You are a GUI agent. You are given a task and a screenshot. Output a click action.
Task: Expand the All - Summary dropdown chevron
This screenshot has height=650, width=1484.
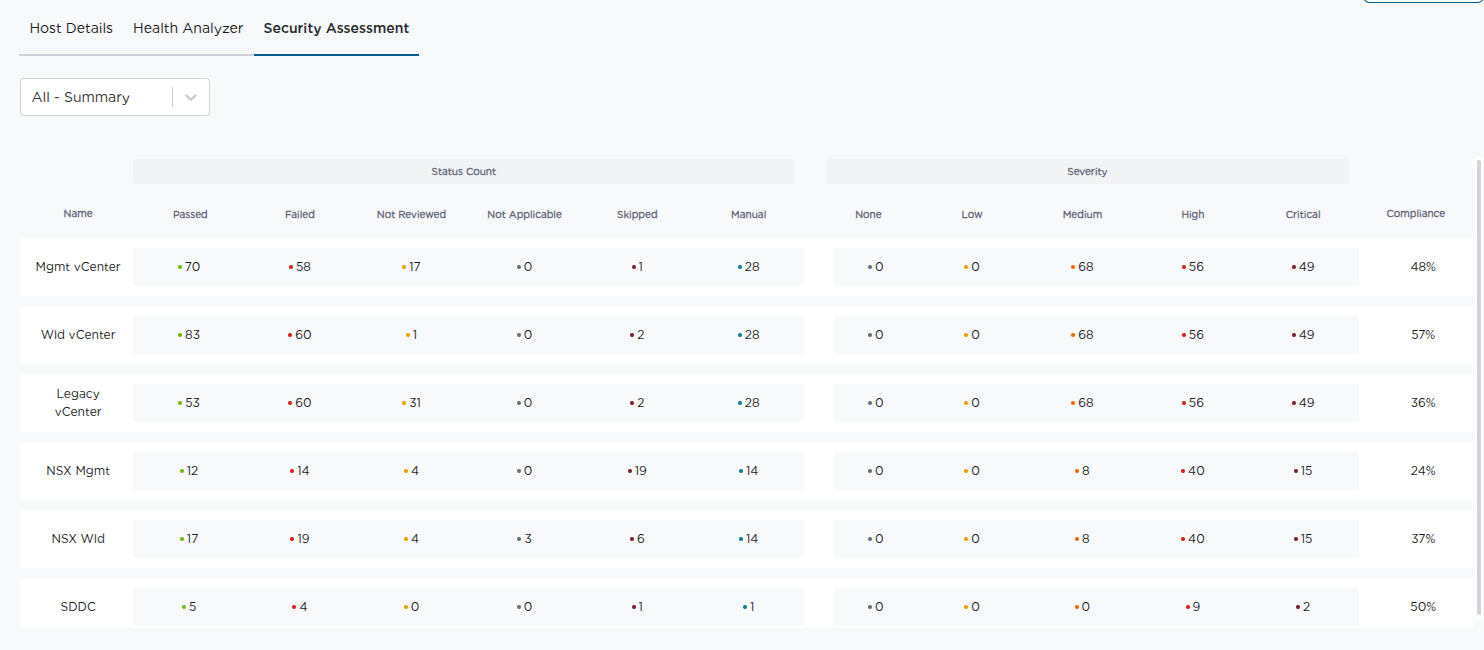coord(191,97)
